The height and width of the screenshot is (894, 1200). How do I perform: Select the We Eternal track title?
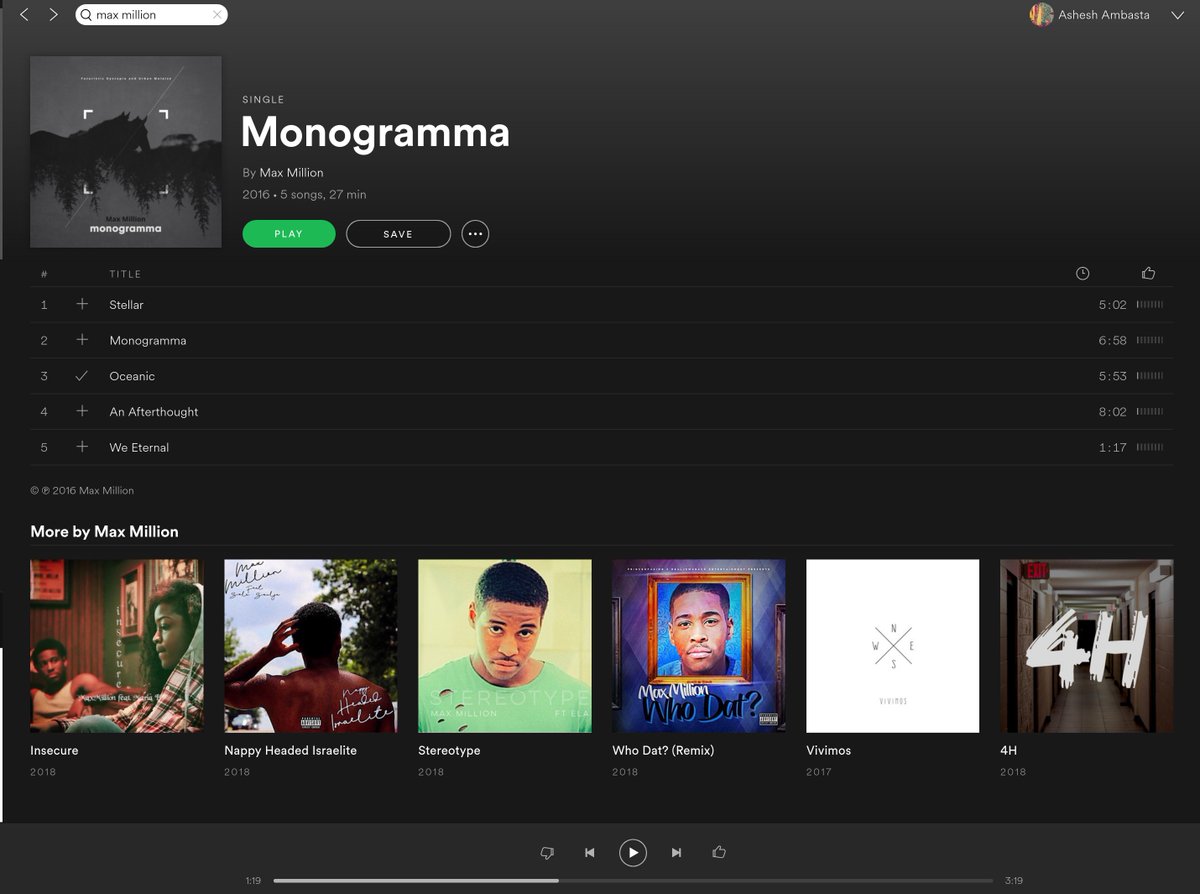(x=139, y=447)
